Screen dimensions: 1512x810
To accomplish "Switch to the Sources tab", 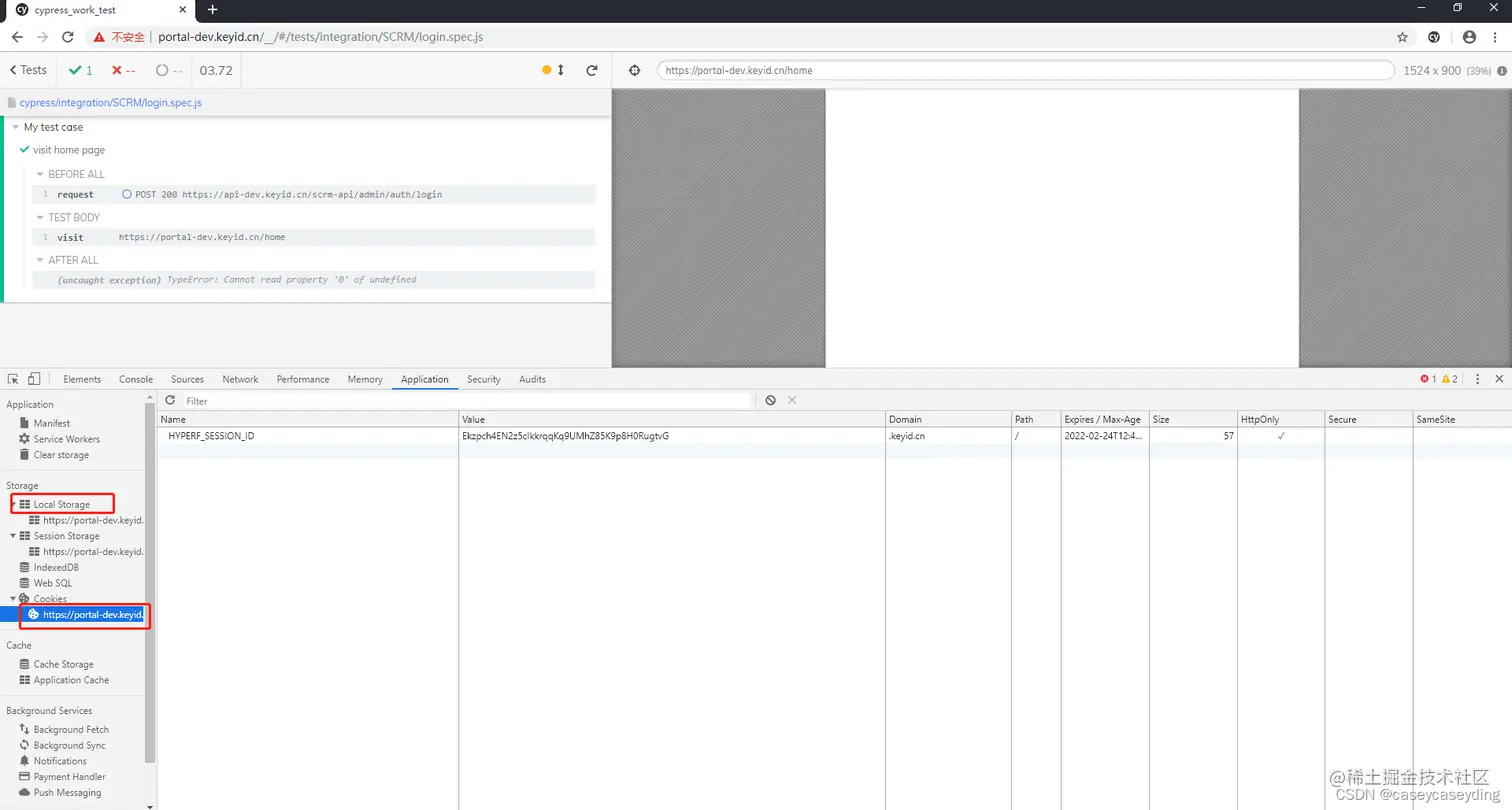I will 187,379.
